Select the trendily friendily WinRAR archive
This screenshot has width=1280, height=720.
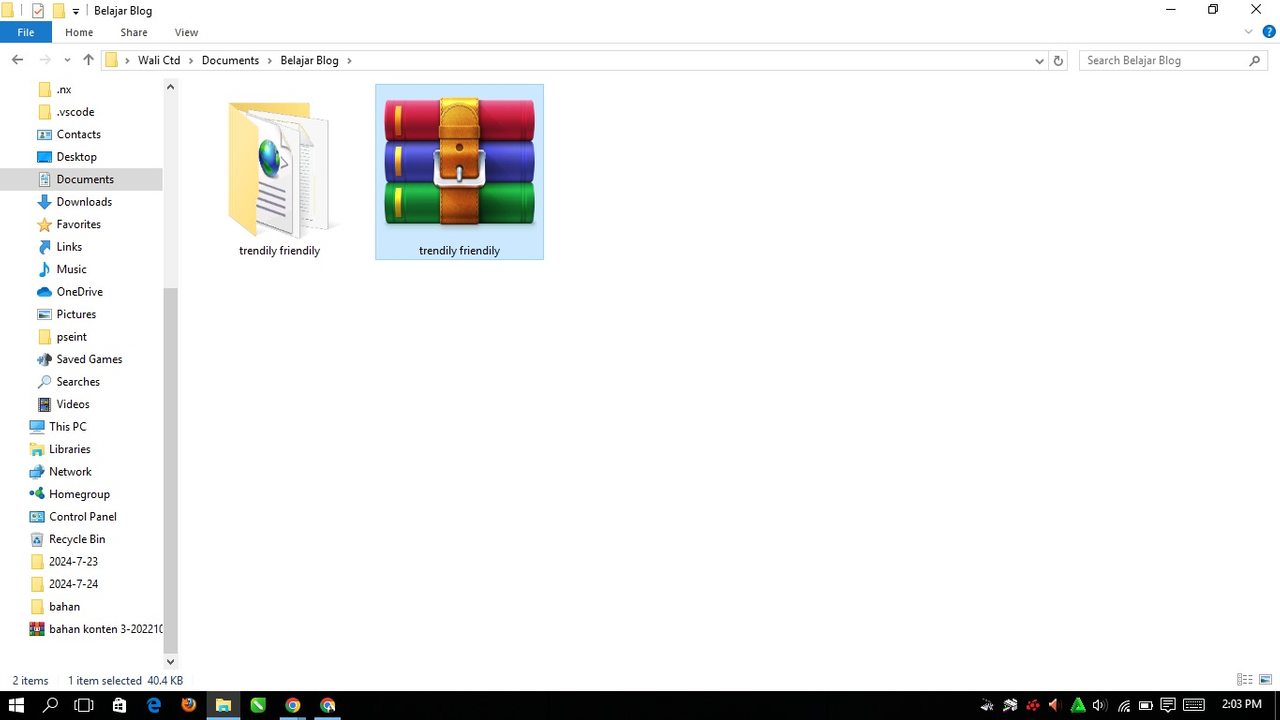[x=459, y=172]
